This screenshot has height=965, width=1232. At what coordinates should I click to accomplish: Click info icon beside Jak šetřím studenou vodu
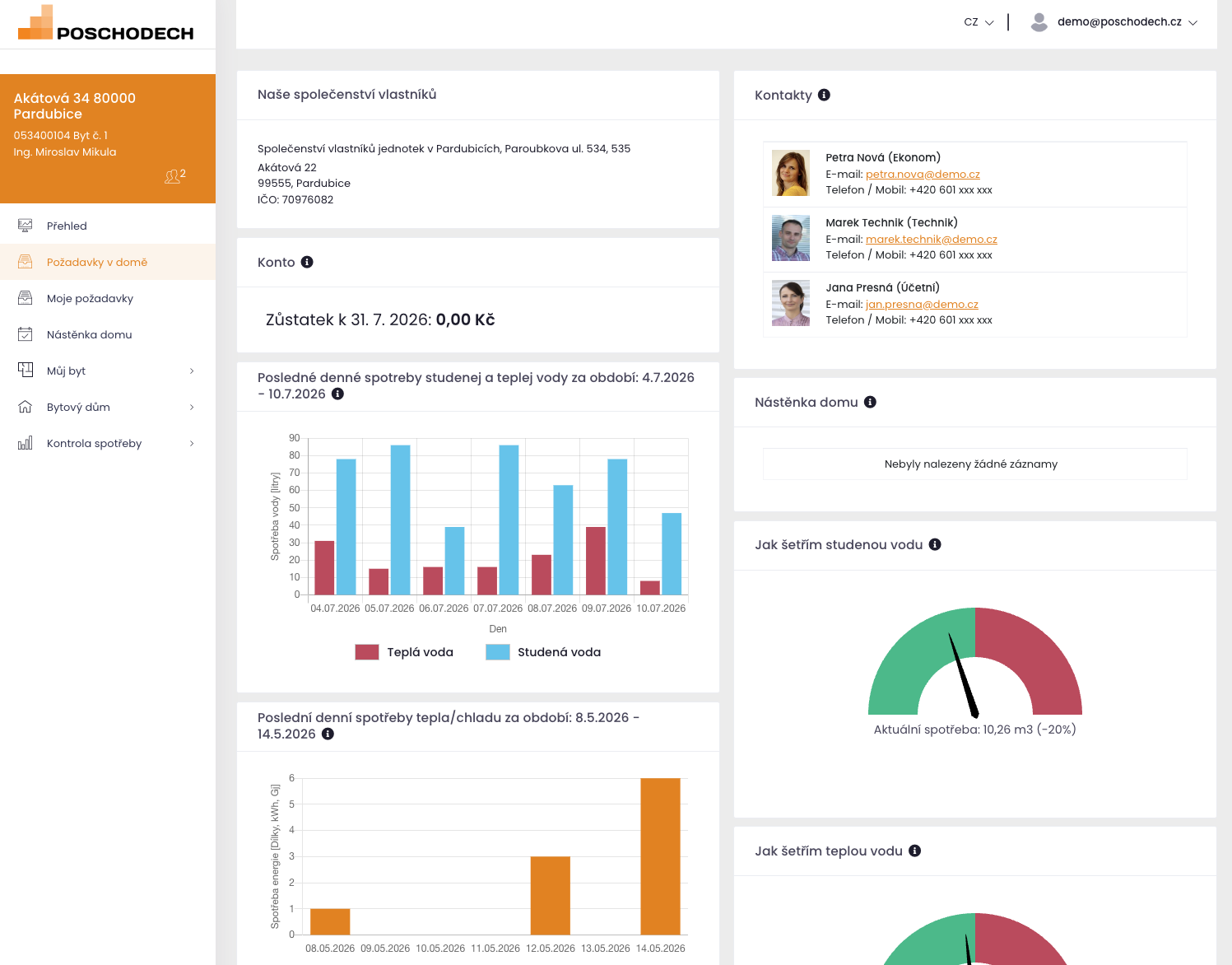click(x=935, y=544)
